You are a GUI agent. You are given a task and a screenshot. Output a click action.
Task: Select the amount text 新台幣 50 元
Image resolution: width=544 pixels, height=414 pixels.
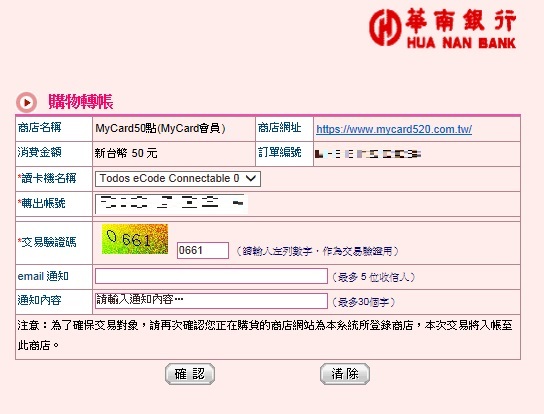(126, 153)
